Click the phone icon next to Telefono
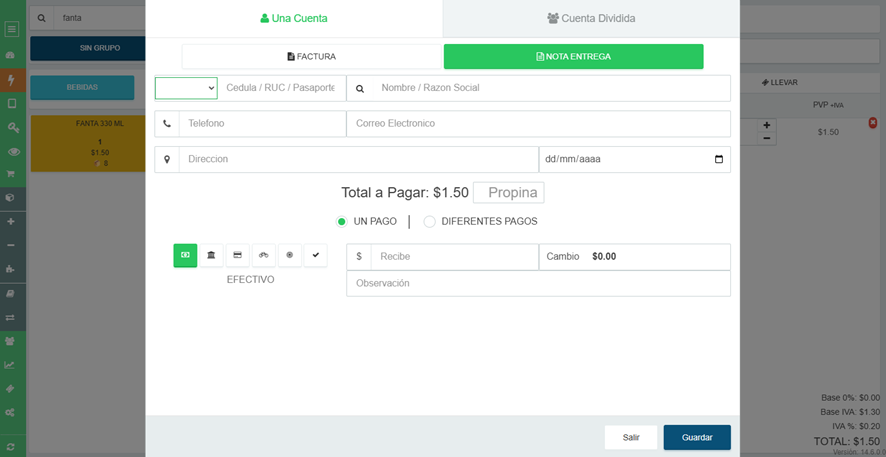This screenshot has width=886, height=457. 167,124
